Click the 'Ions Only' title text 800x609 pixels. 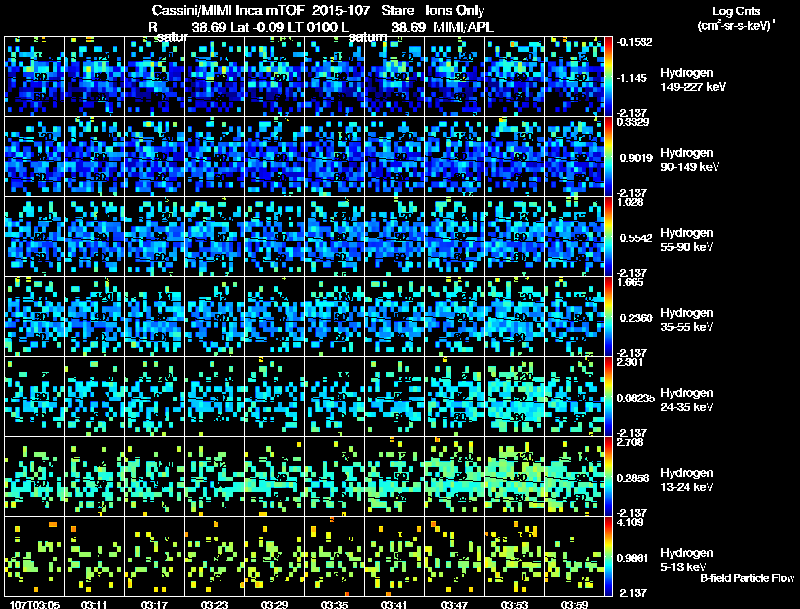(x=455, y=10)
